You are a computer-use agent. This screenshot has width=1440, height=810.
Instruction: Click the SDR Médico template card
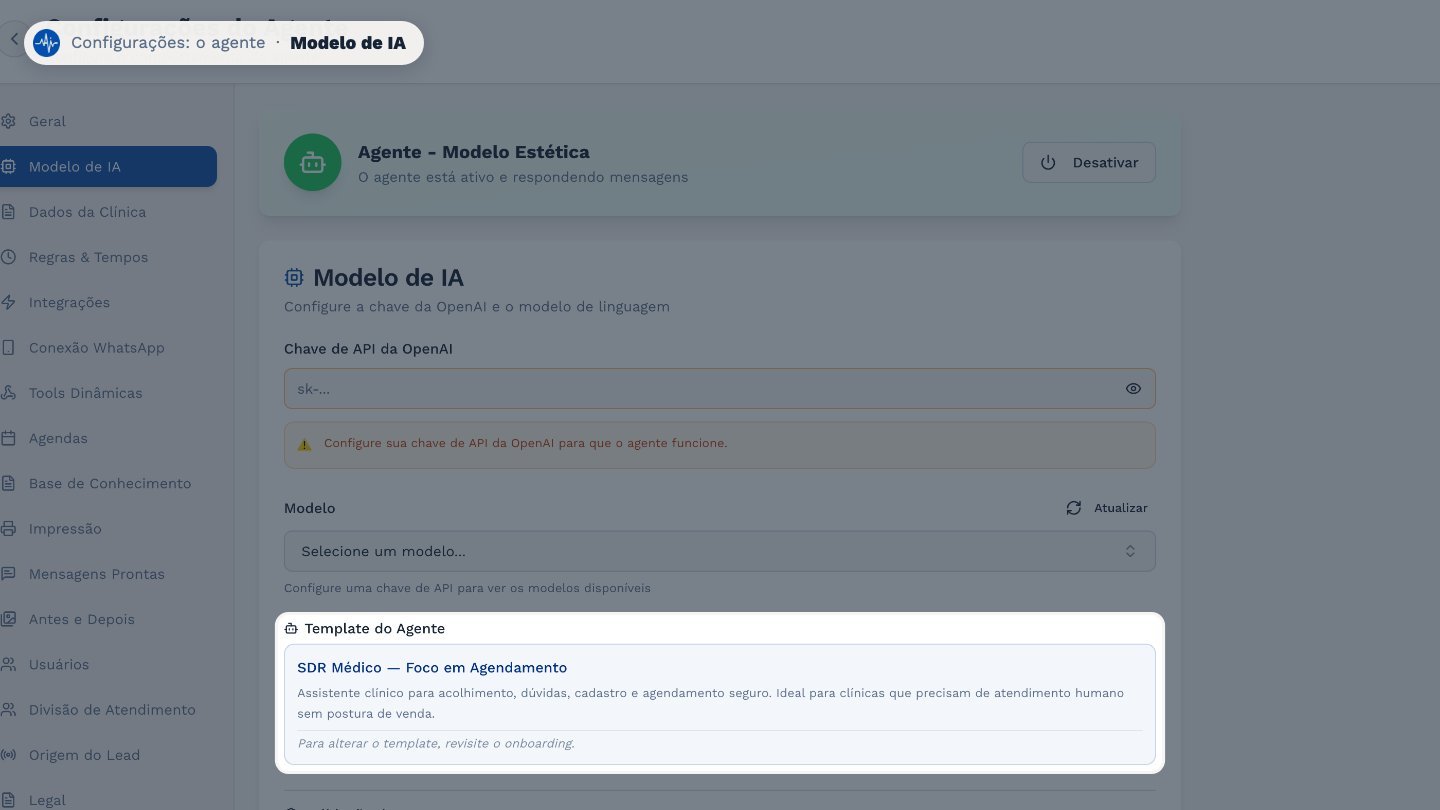[720, 704]
